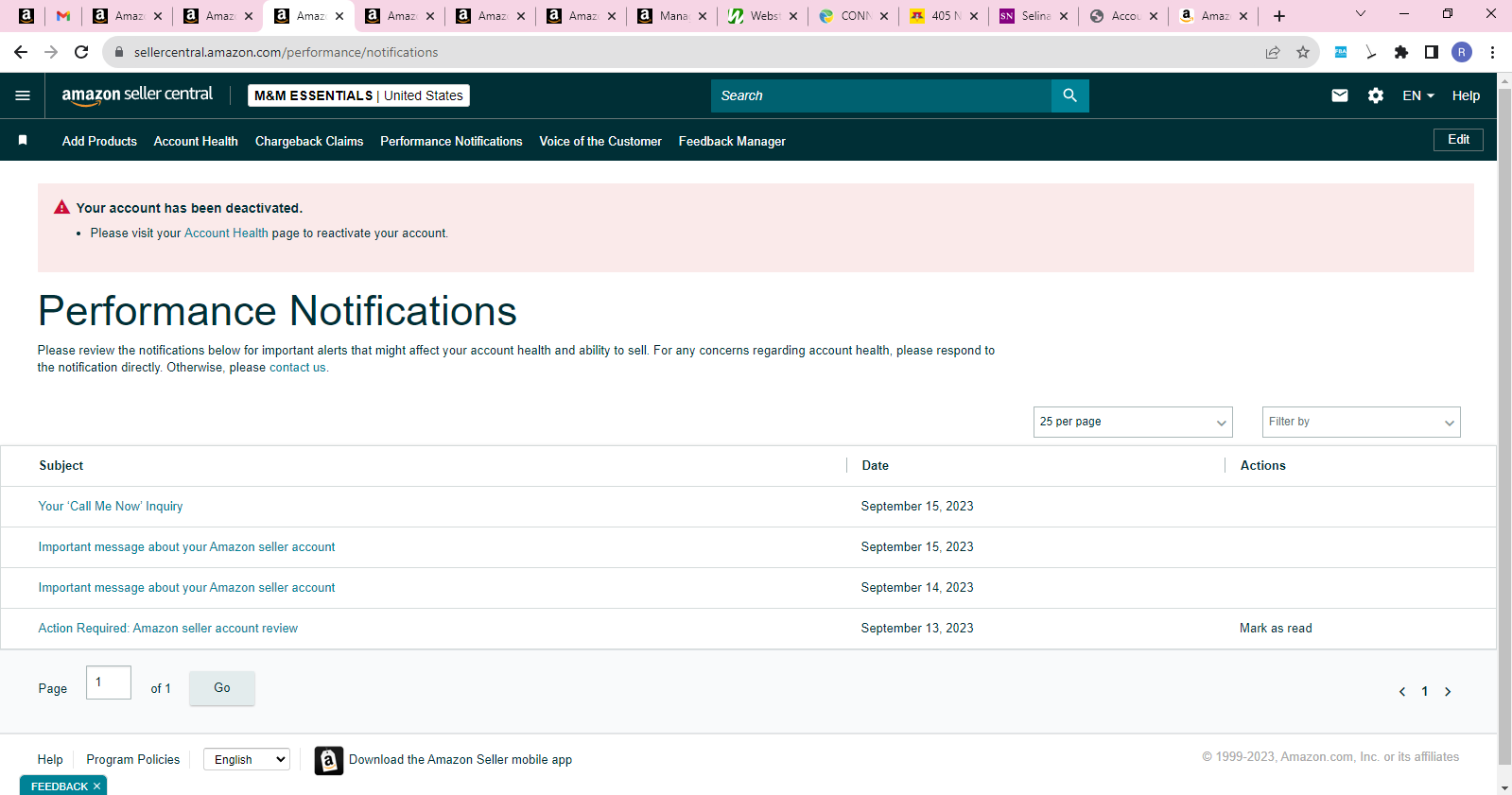Open the September 14 Important message notification
The image size is (1512, 795).
point(186,588)
